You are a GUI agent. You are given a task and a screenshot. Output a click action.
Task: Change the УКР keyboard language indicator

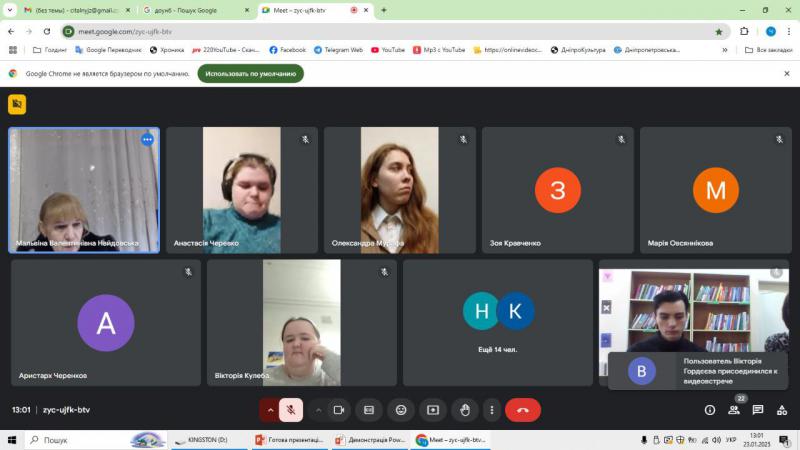coord(731,440)
